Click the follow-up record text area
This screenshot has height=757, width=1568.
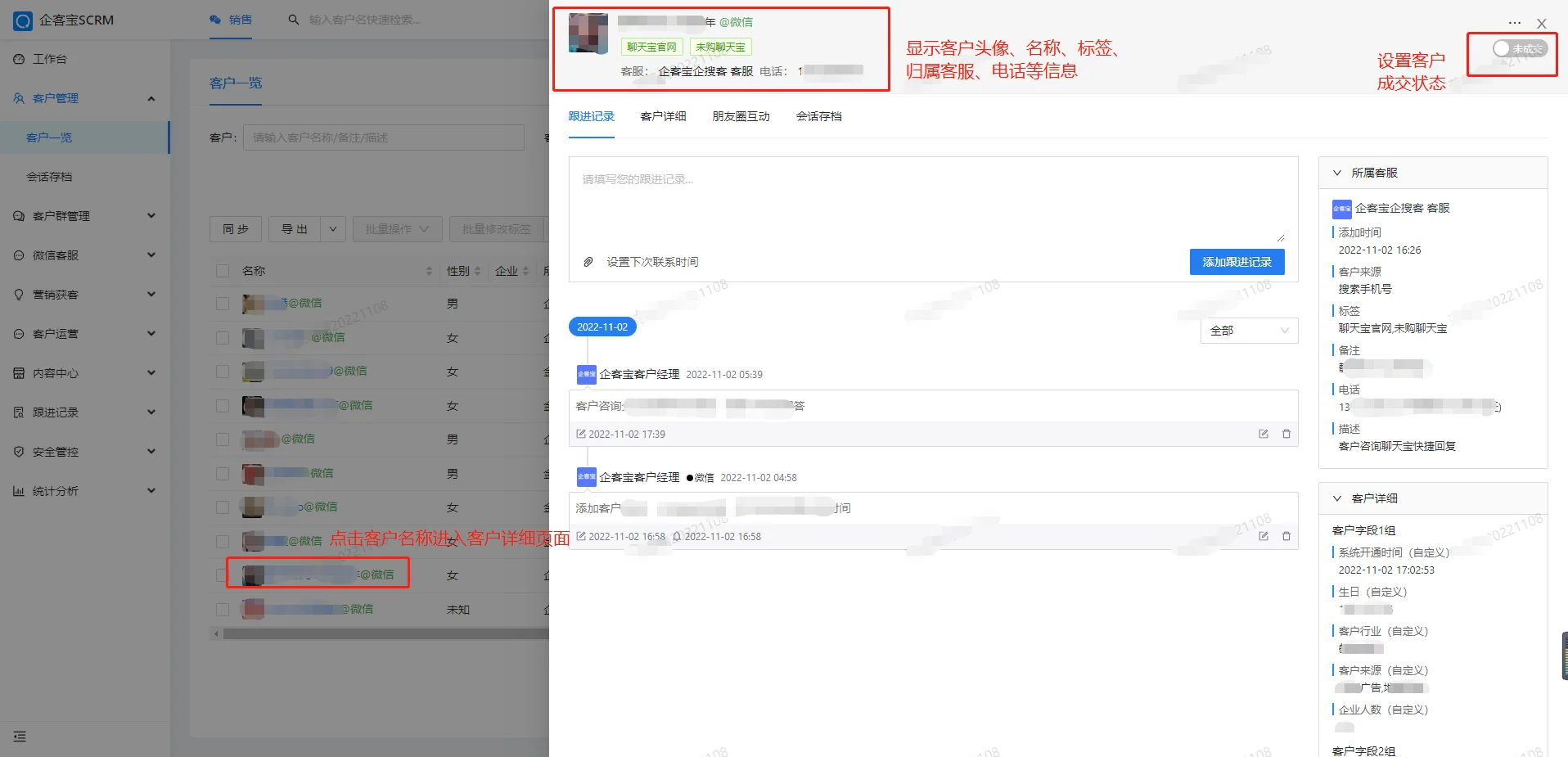tap(934, 201)
